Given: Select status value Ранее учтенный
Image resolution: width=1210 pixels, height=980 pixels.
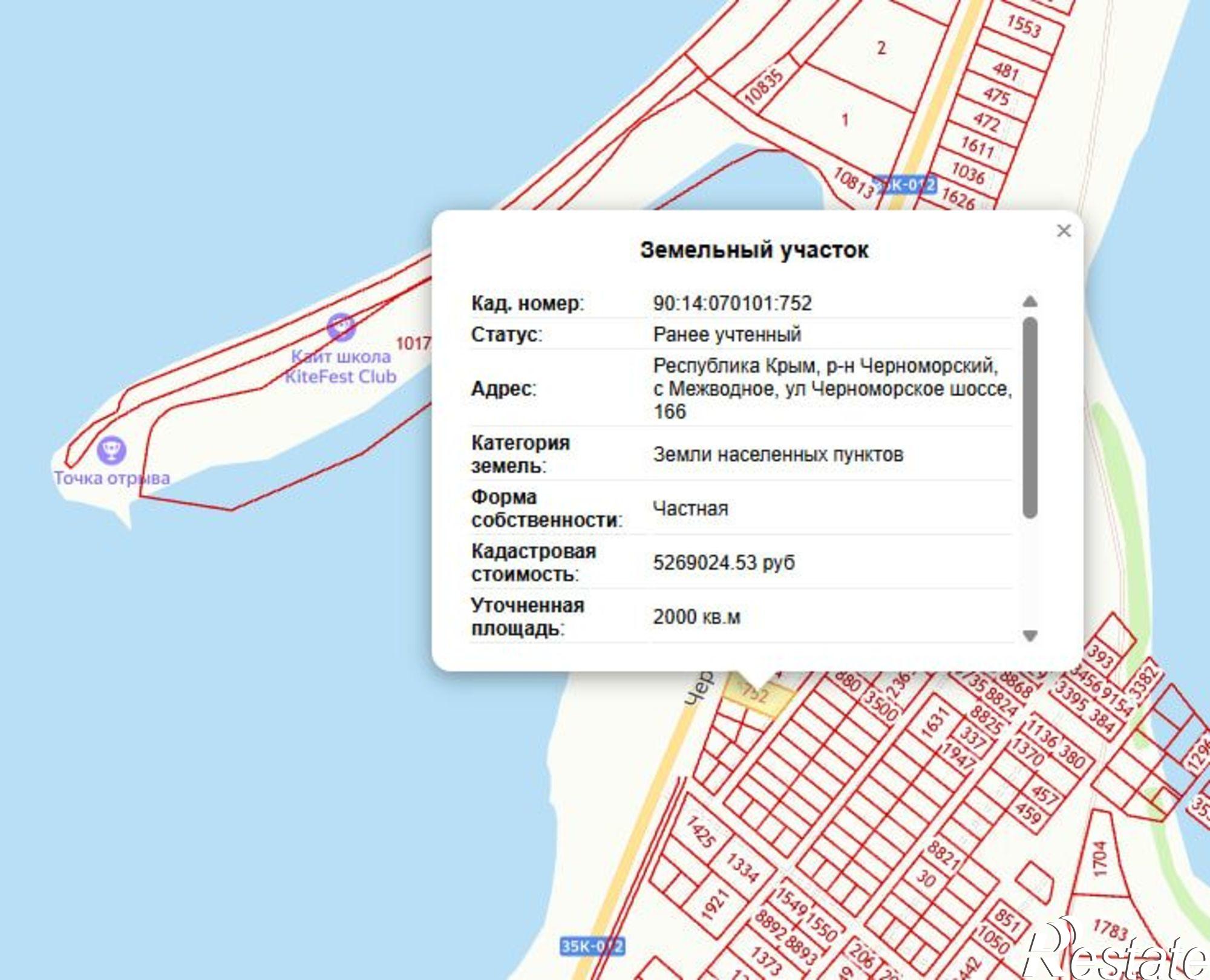Looking at the screenshot, I should pos(727,335).
